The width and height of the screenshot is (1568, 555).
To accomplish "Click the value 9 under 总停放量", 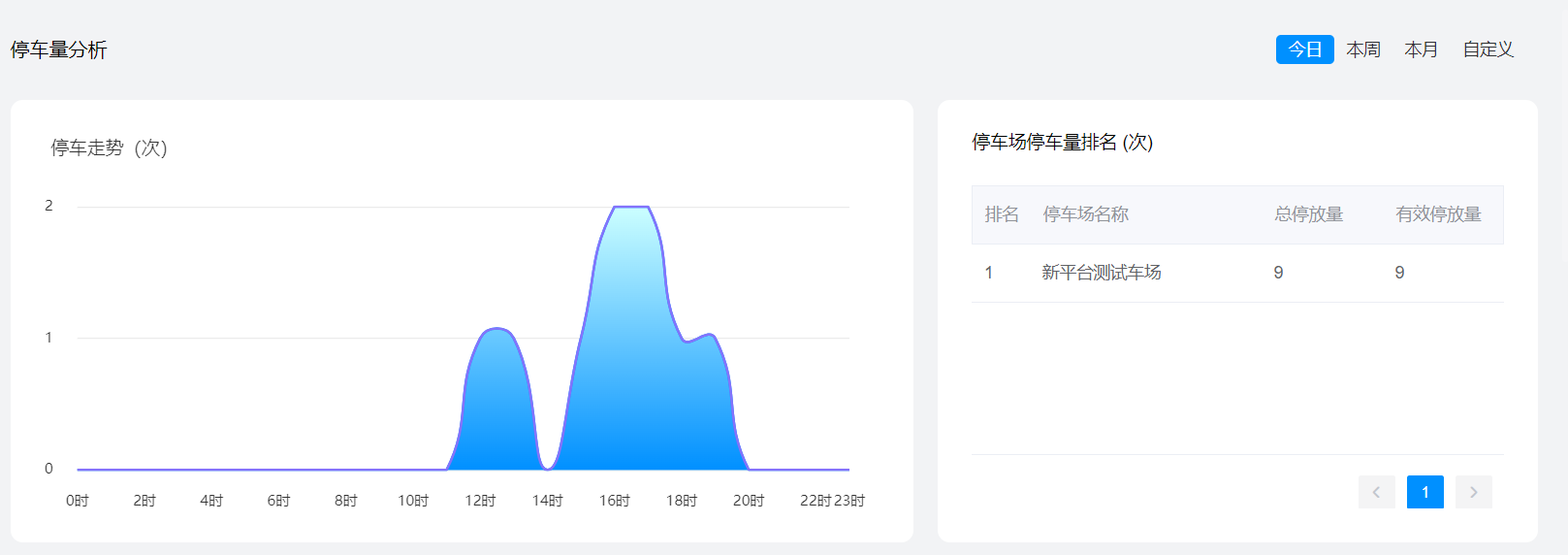I will coord(1278,273).
